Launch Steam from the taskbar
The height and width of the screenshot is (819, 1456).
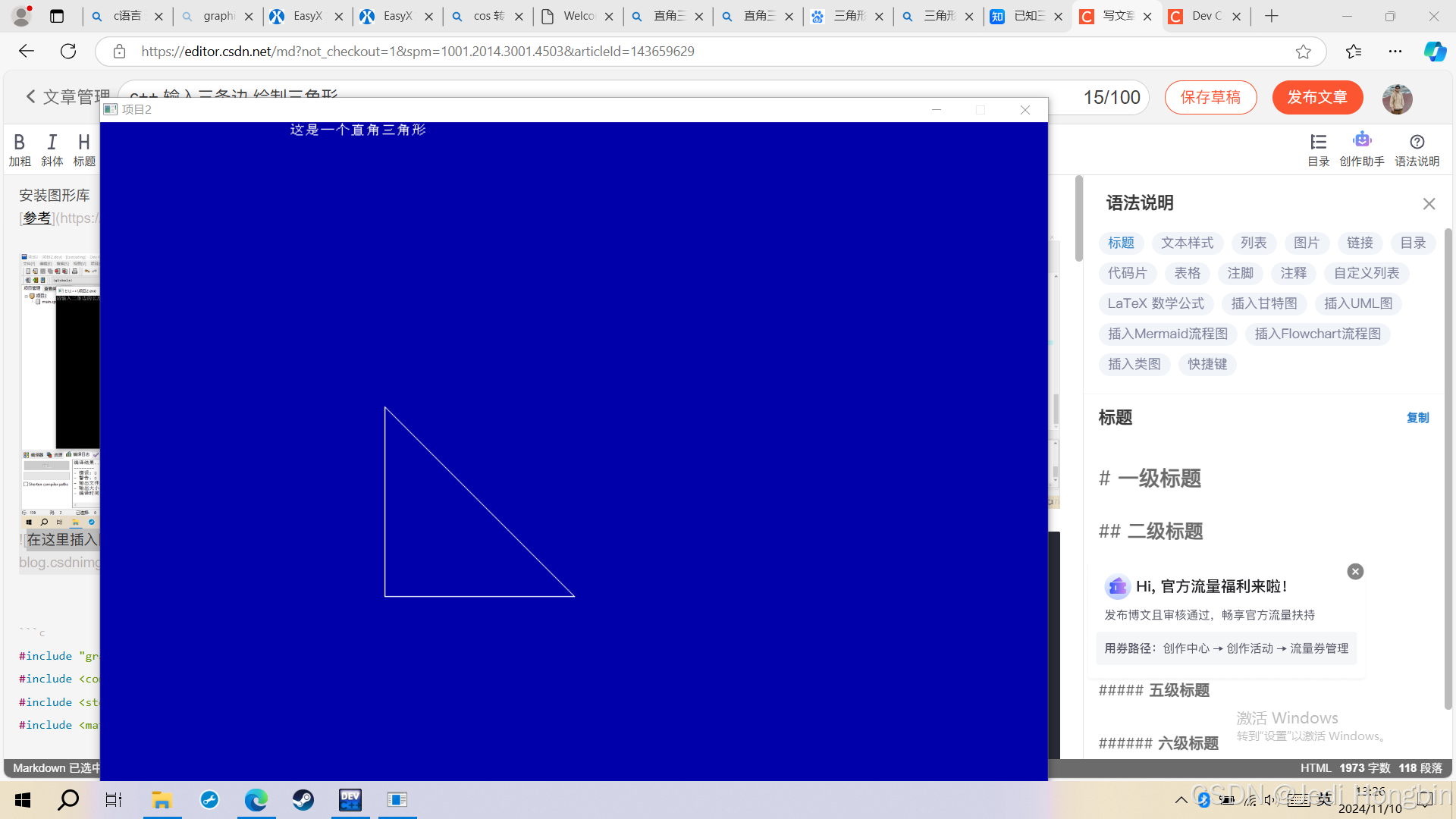pyautogui.click(x=303, y=800)
